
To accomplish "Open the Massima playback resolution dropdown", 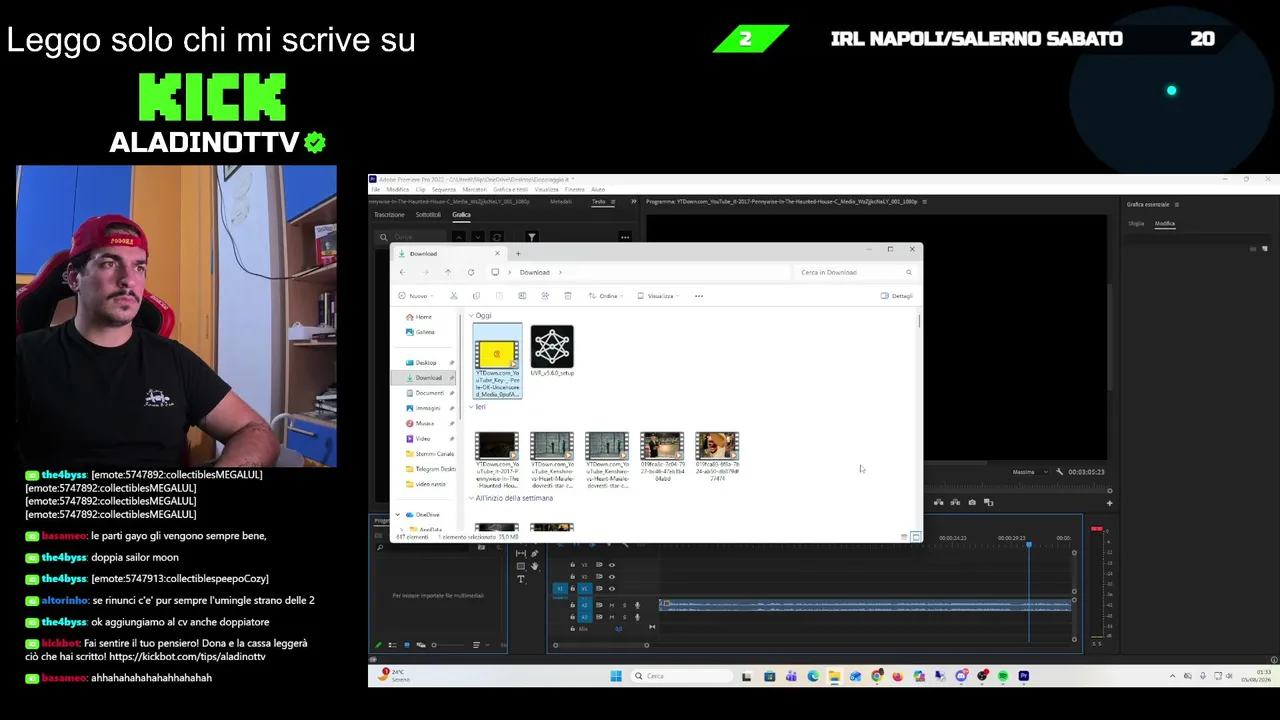I will 1029,472.
